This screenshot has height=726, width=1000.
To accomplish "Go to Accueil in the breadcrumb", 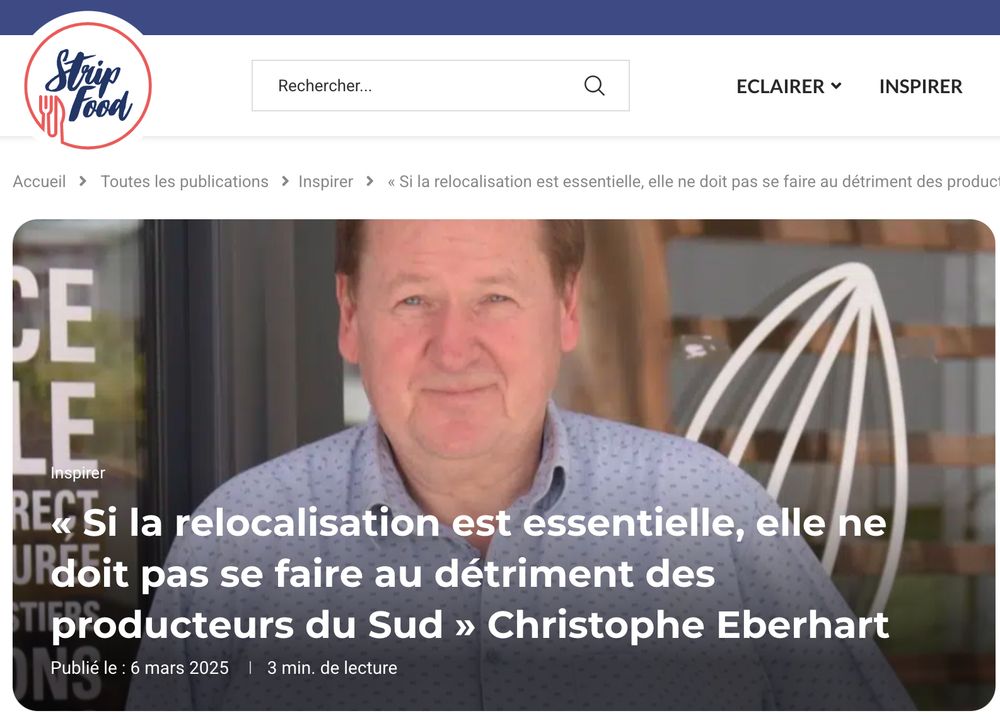I will 40,181.
